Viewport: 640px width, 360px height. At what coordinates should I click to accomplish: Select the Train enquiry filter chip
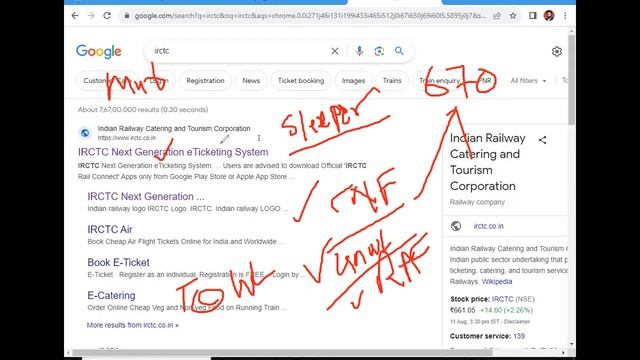[x=440, y=81]
